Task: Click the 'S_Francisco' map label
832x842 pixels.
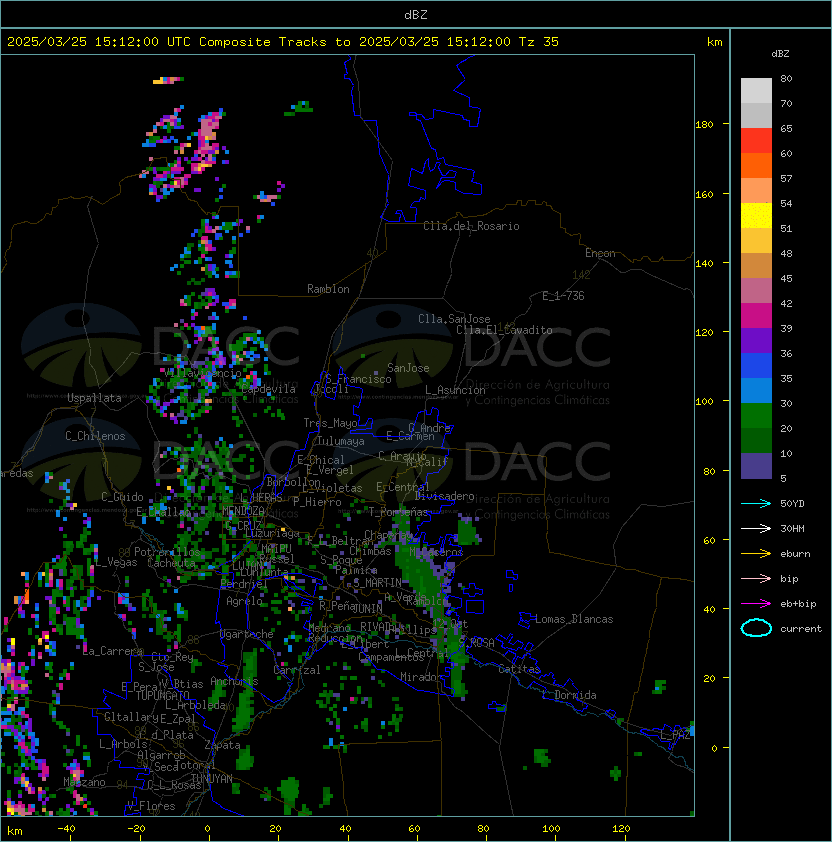Action: pos(358,379)
